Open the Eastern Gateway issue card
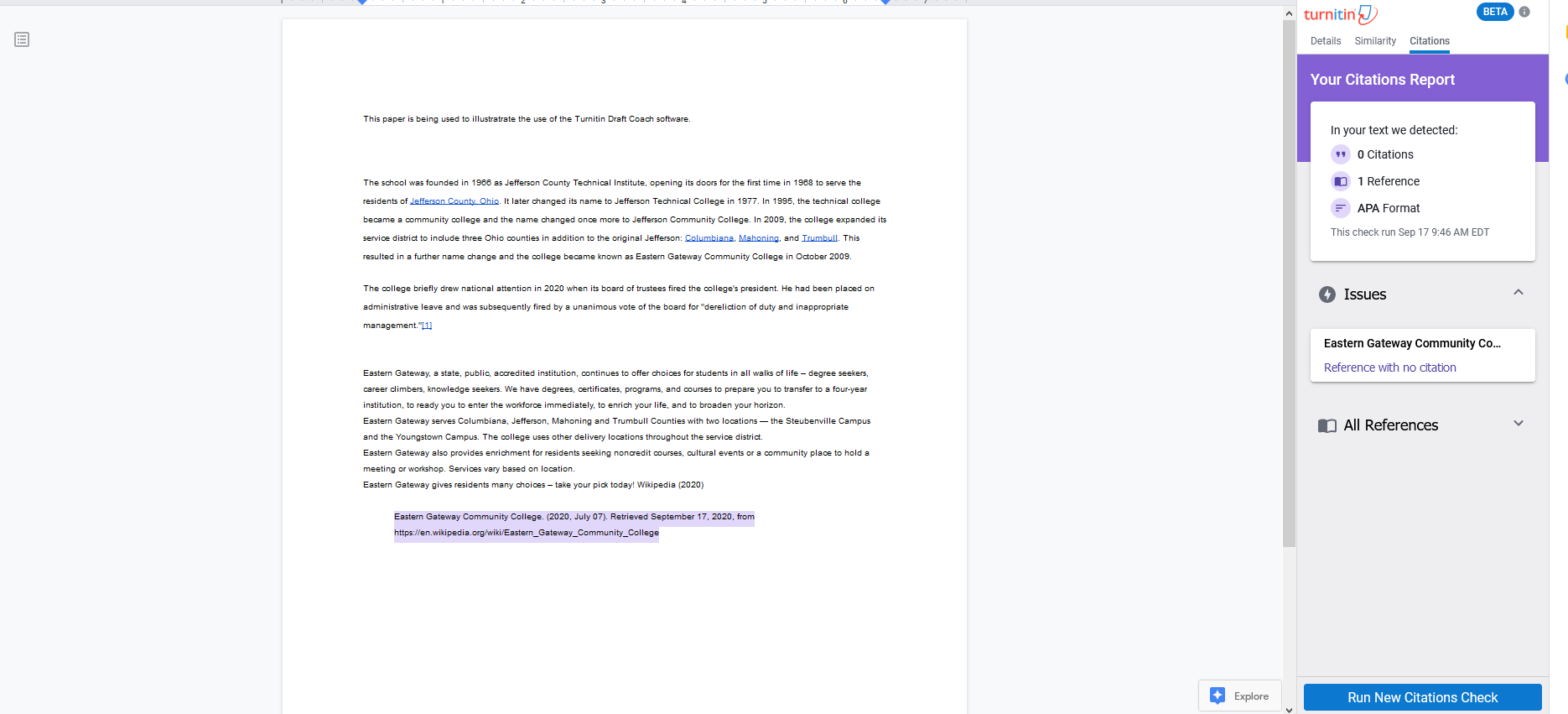 pyautogui.click(x=1422, y=355)
